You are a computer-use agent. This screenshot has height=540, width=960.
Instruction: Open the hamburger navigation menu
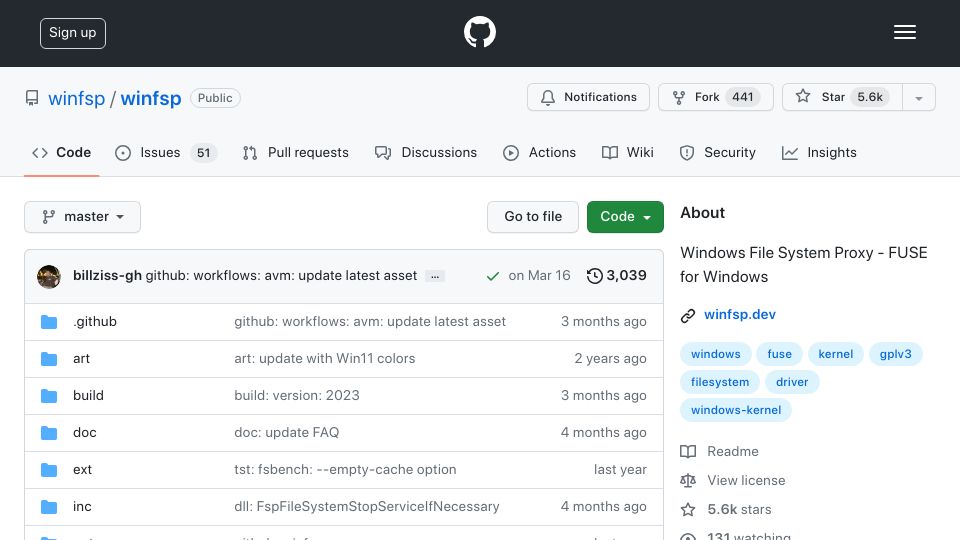click(904, 32)
